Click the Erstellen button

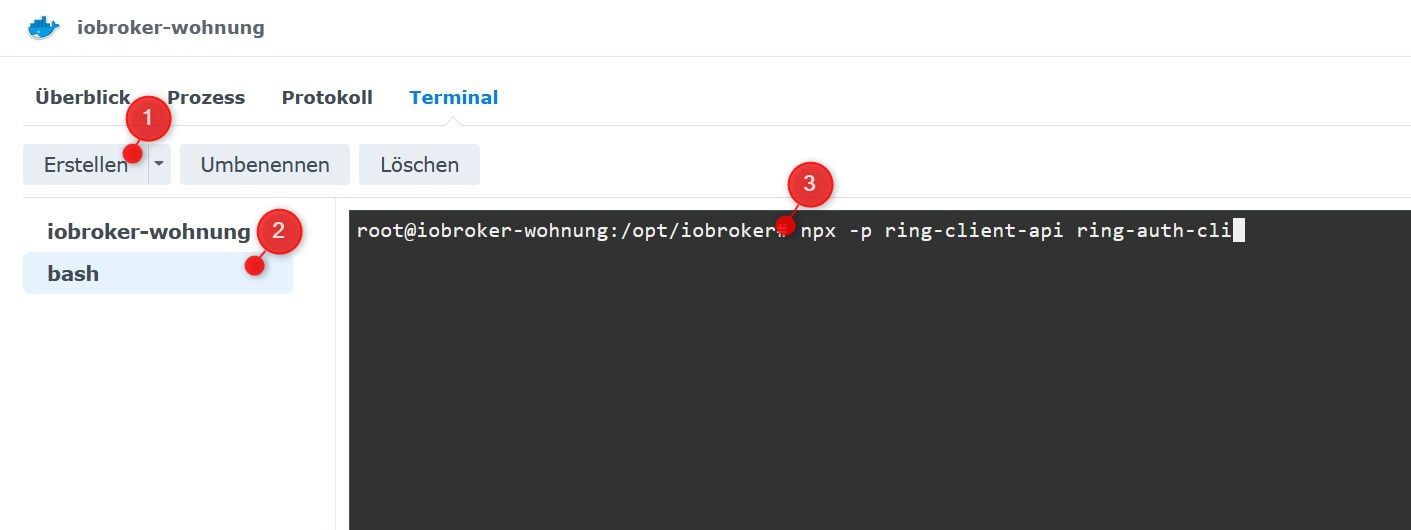pos(85,165)
